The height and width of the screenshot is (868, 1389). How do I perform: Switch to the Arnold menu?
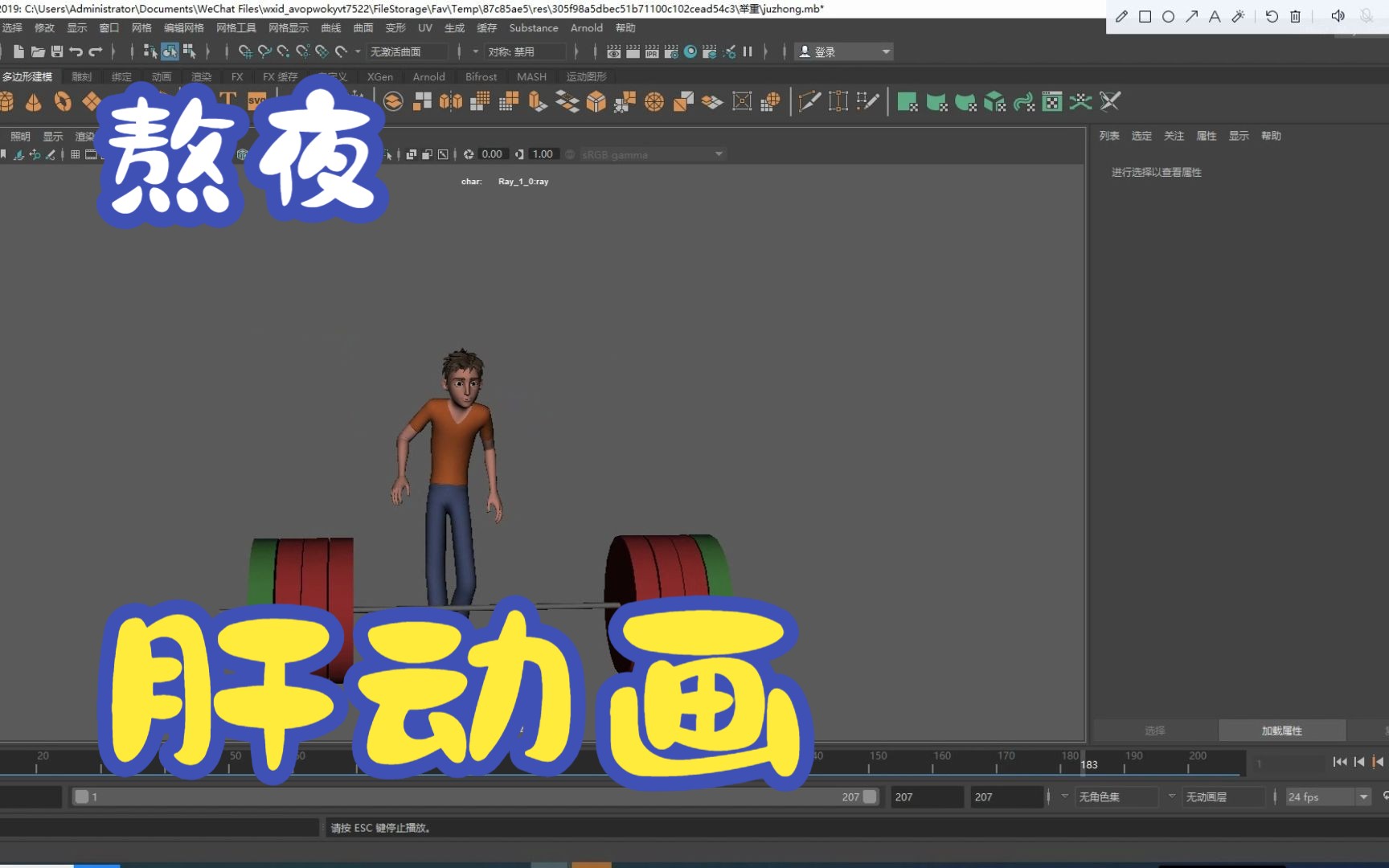[x=587, y=27]
